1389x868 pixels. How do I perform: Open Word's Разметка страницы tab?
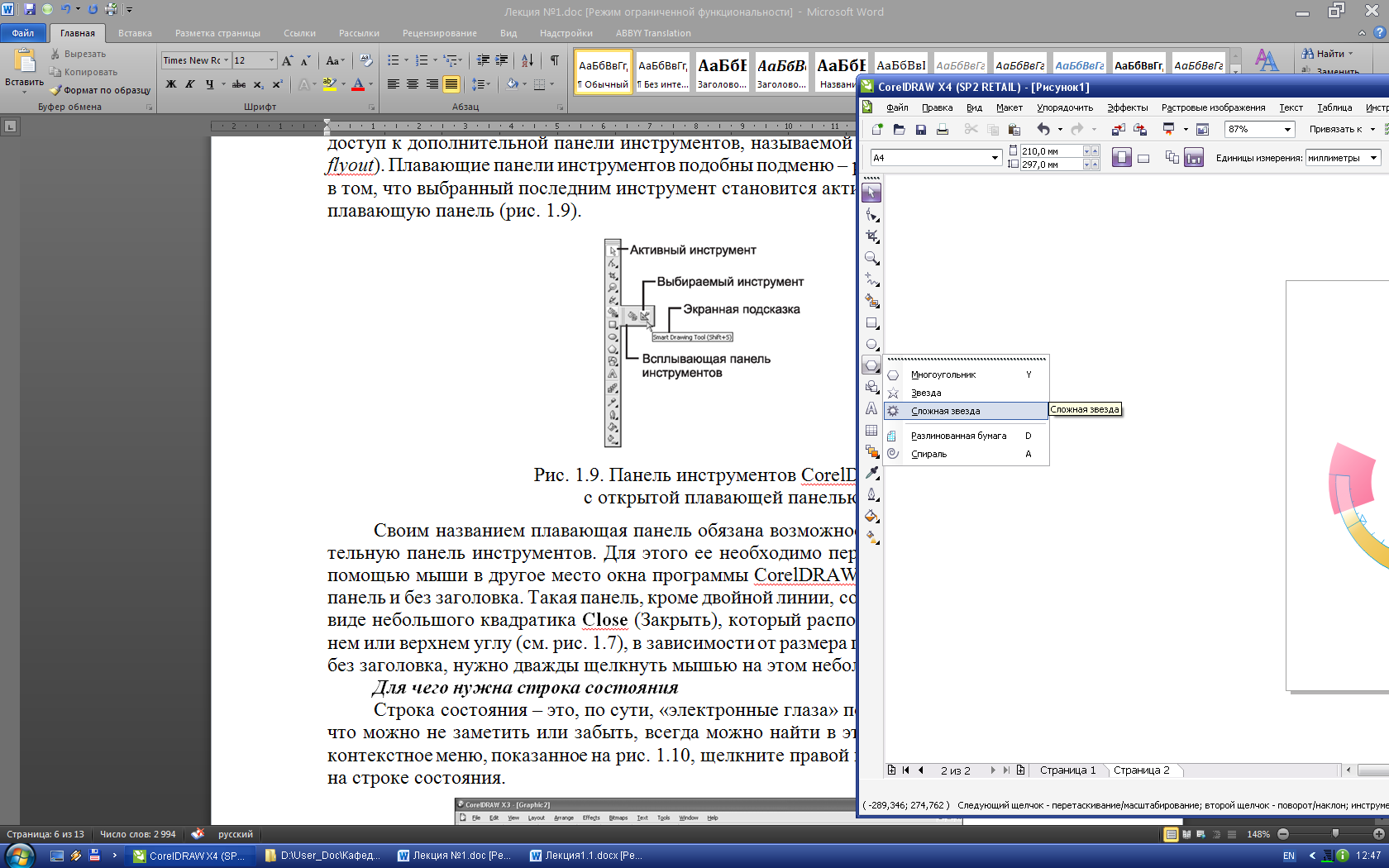coord(217,33)
